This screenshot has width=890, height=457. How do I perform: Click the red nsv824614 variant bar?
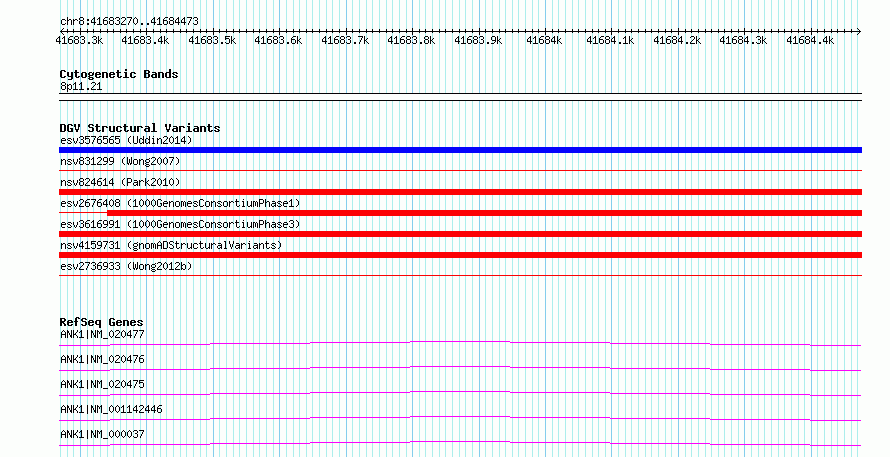460,192
